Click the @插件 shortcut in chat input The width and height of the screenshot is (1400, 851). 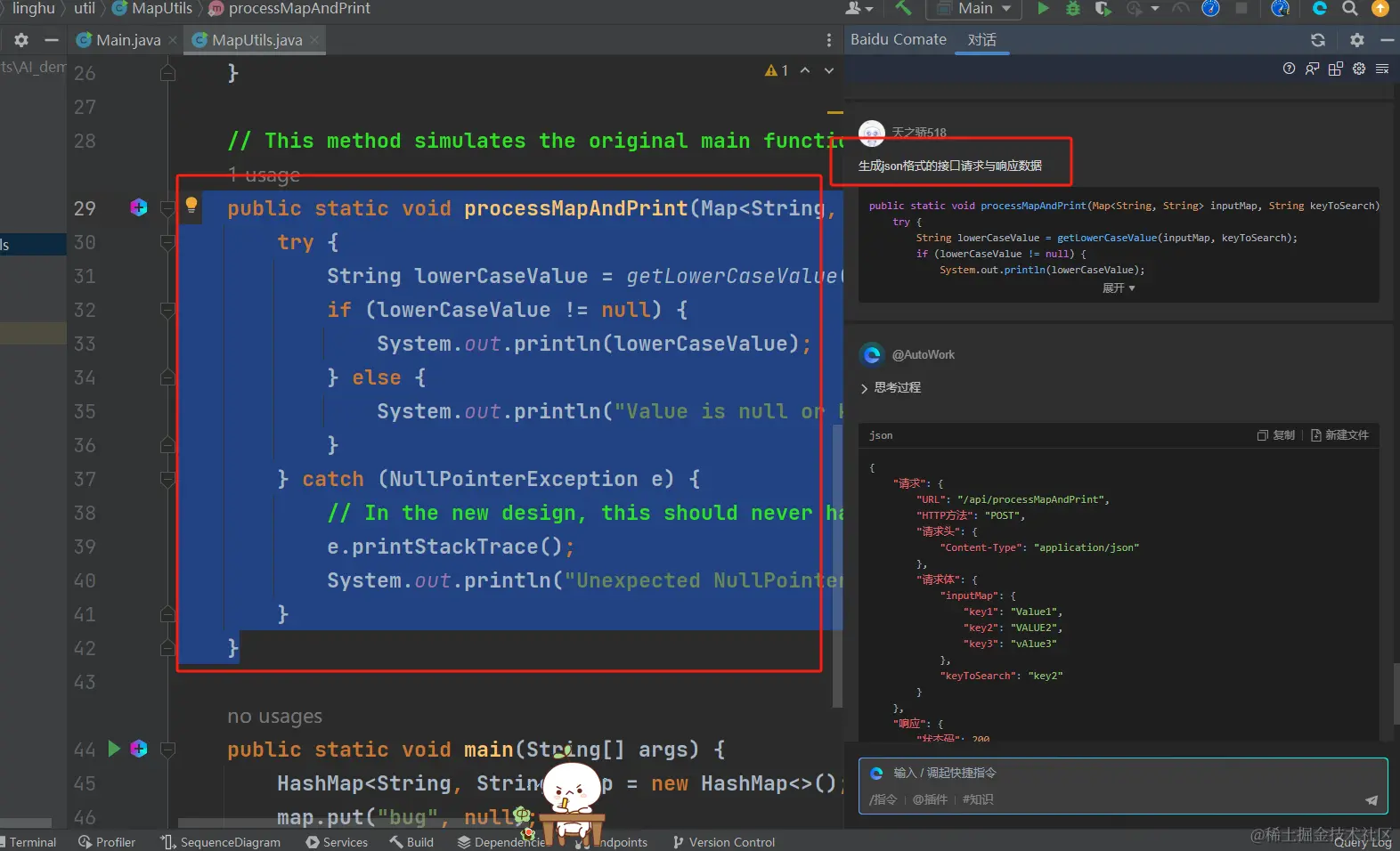pyautogui.click(x=930, y=799)
